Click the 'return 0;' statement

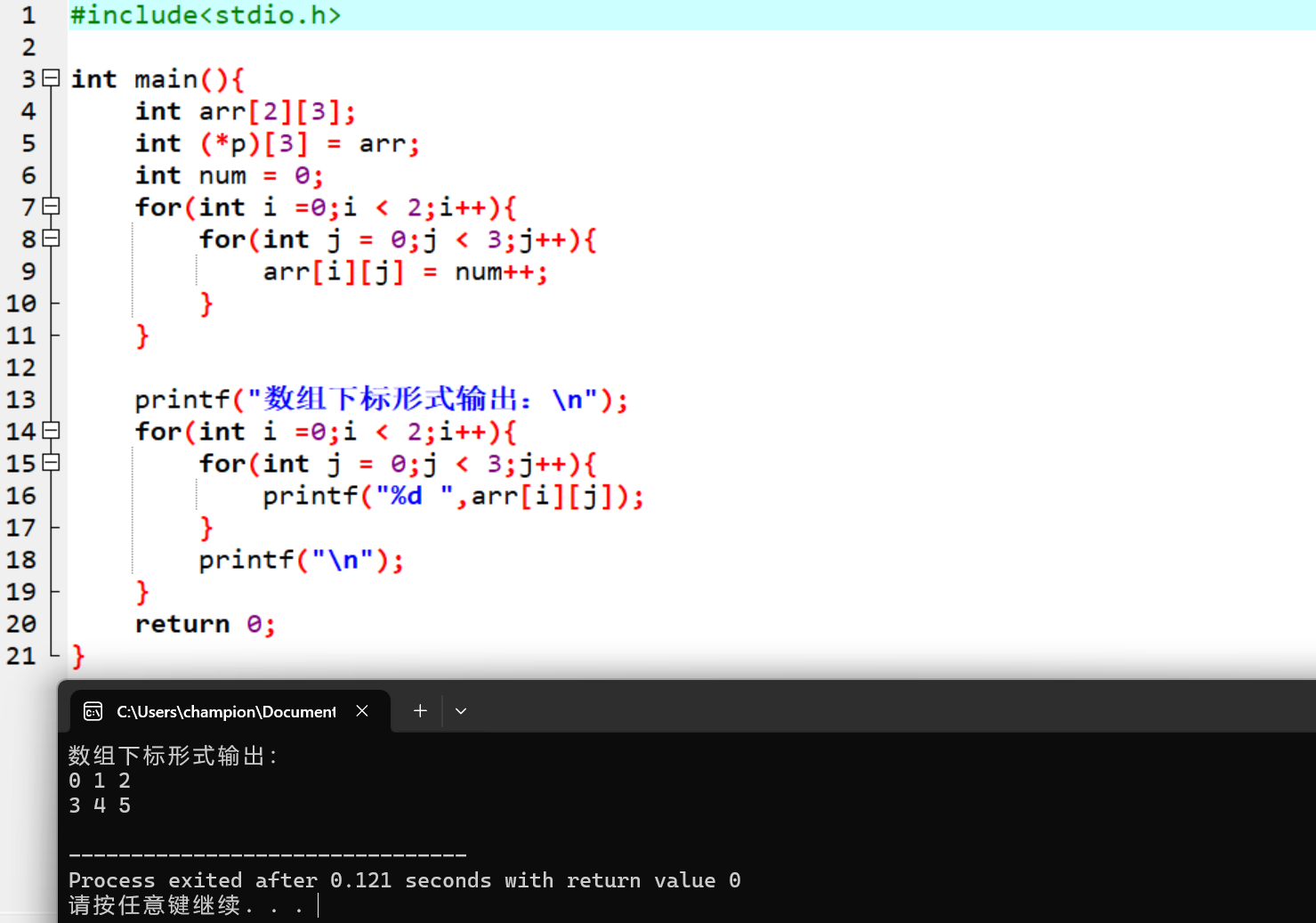206,624
